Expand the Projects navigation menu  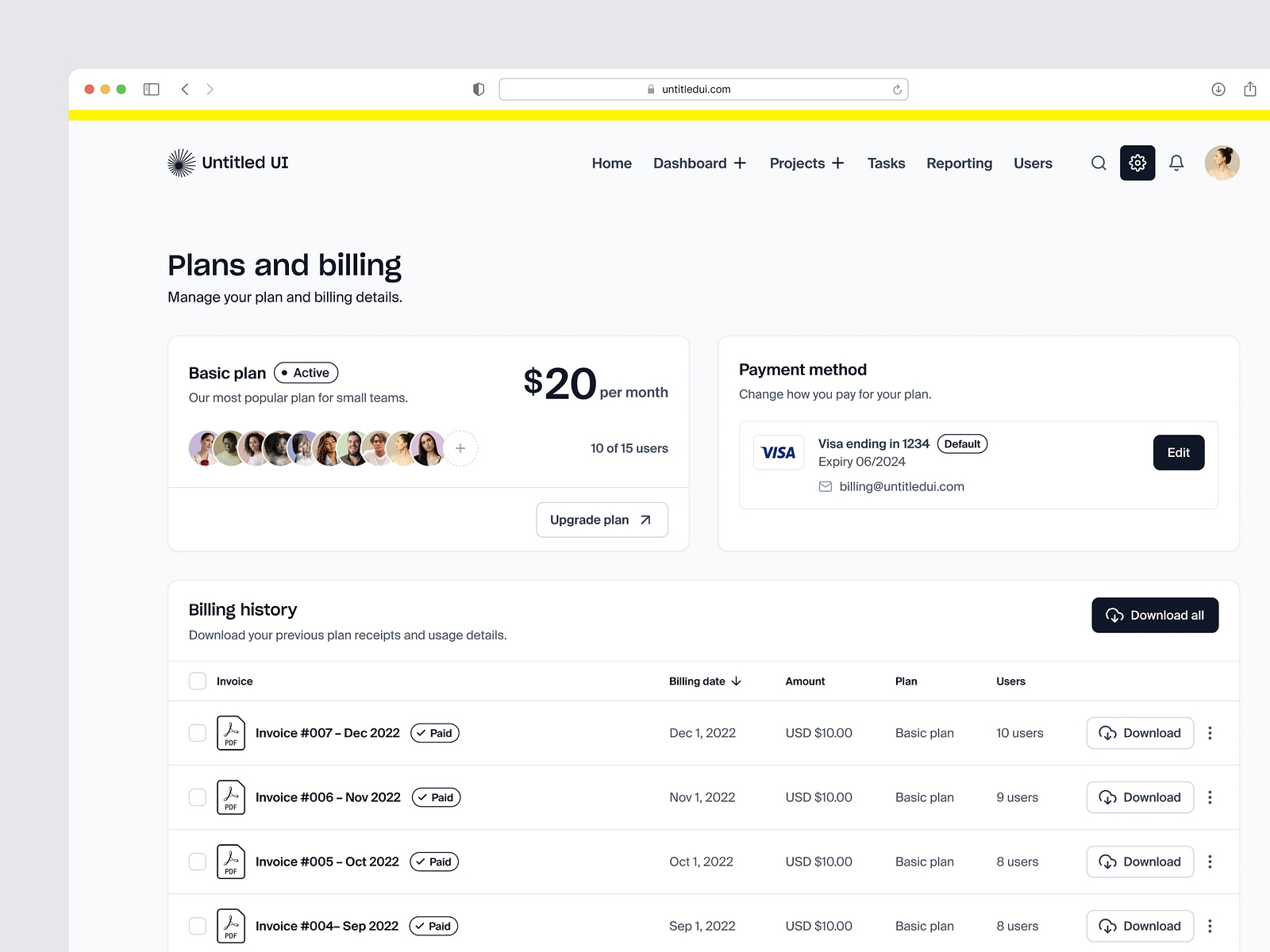[806, 163]
